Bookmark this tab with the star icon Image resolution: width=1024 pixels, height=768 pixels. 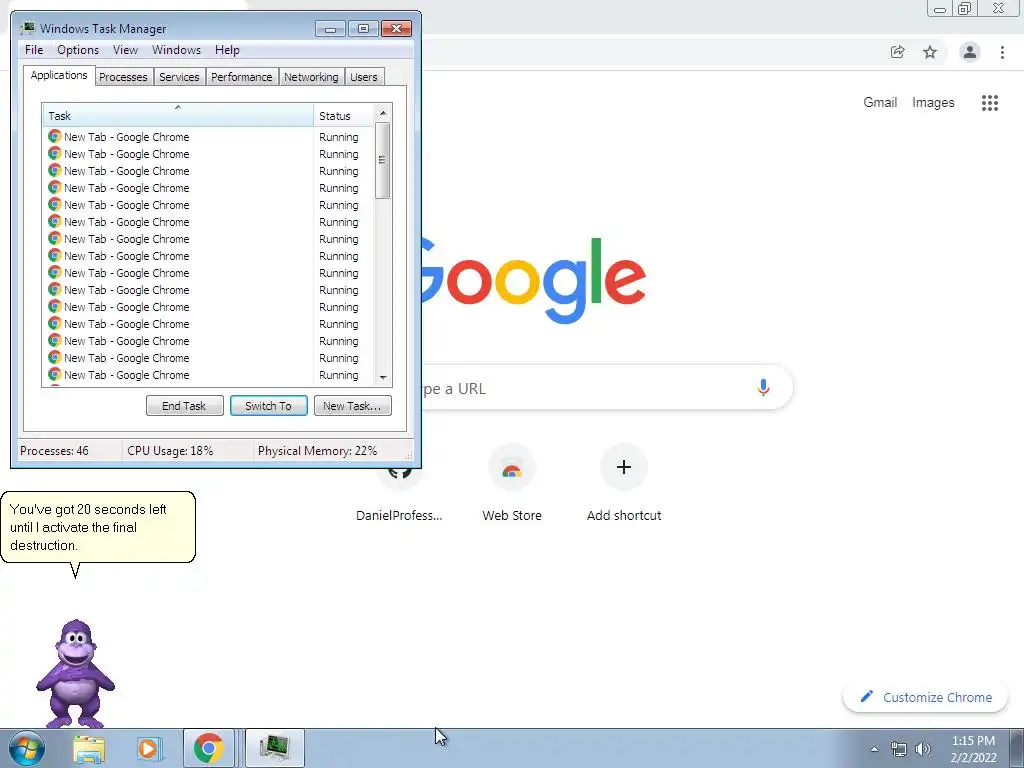tap(930, 52)
